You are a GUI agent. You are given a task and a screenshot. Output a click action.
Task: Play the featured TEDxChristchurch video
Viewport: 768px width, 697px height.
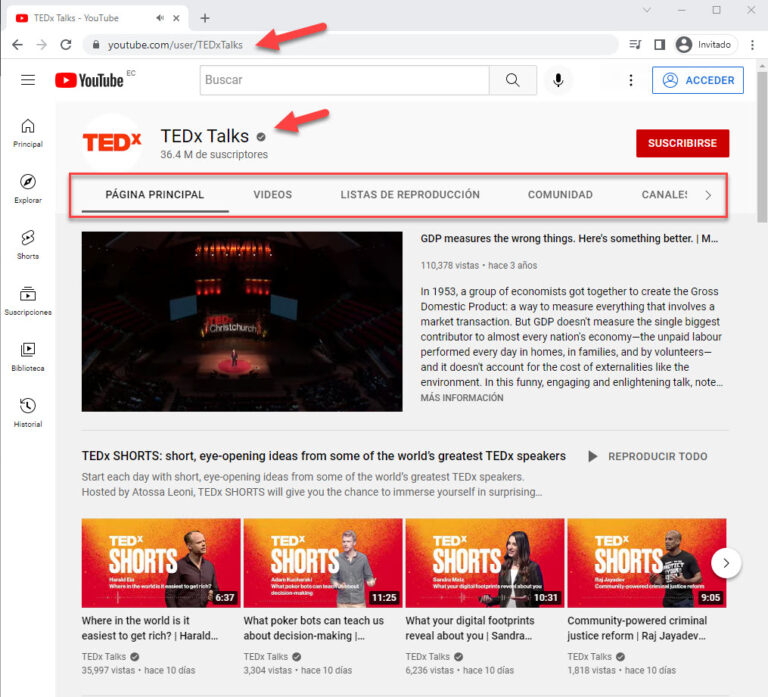click(x=242, y=321)
